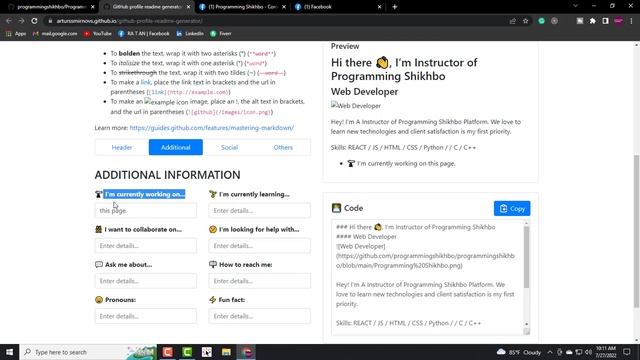This screenshot has height=360, width=640.
Task: Click the mailbox icon beside 'How to reach me'
Action: coord(213,264)
